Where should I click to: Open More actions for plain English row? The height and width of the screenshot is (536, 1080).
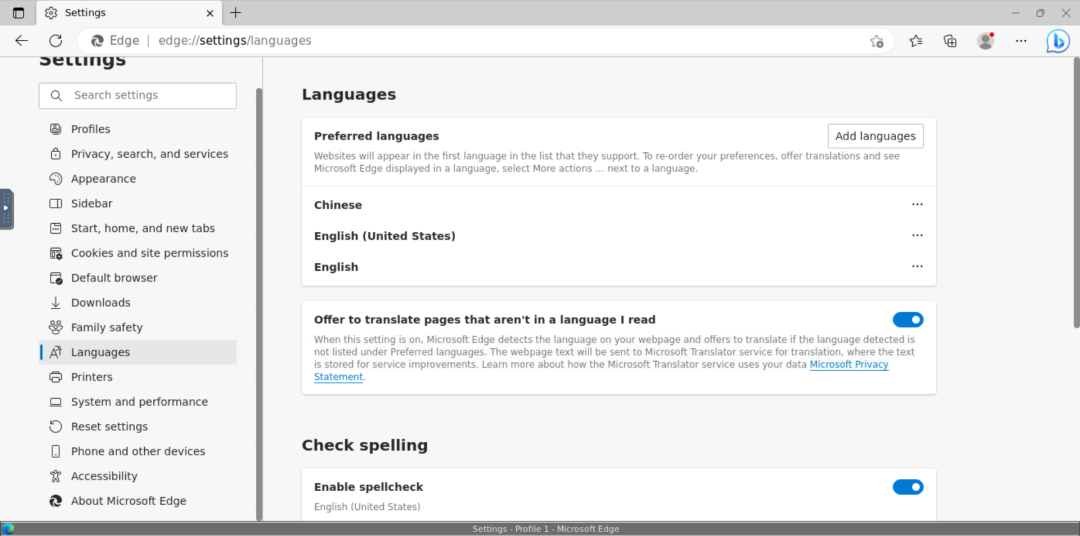point(917,267)
